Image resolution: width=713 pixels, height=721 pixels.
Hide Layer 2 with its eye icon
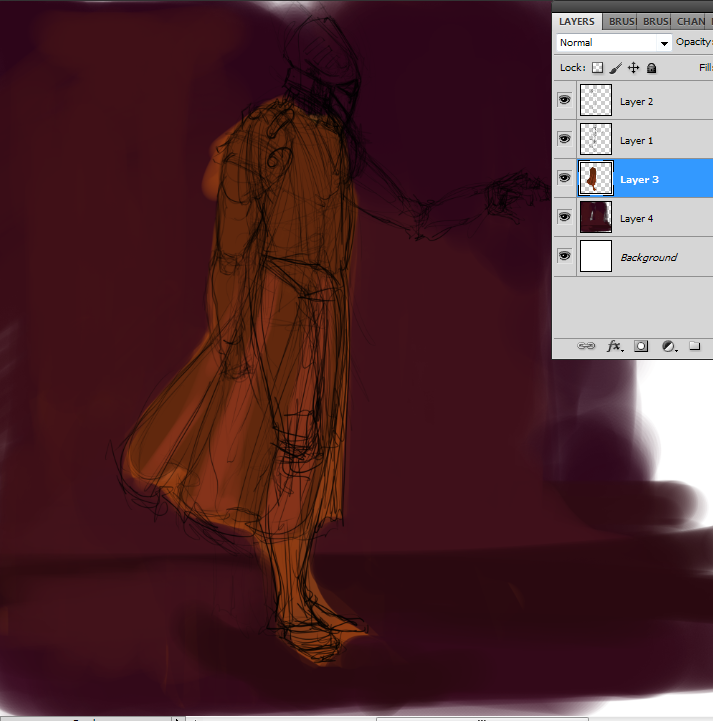[x=565, y=100]
